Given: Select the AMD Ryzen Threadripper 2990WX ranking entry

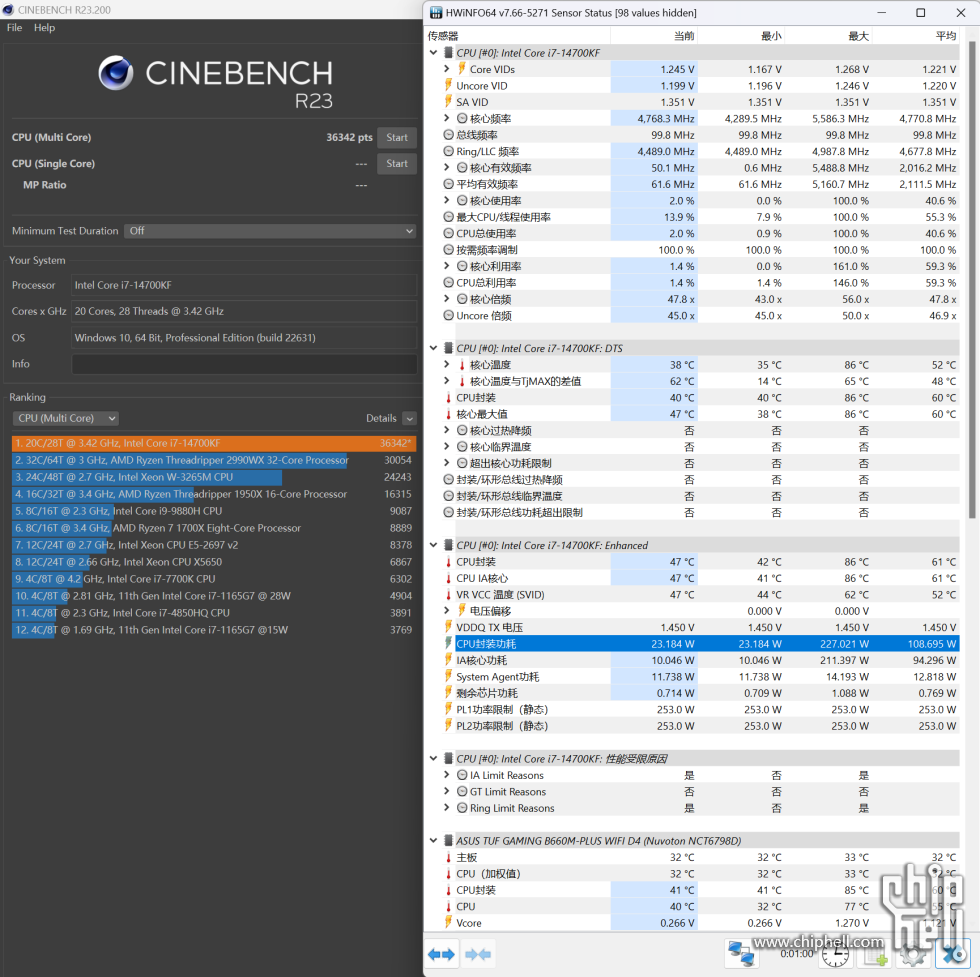Looking at the screenshot, I should [x=214, y=460].
